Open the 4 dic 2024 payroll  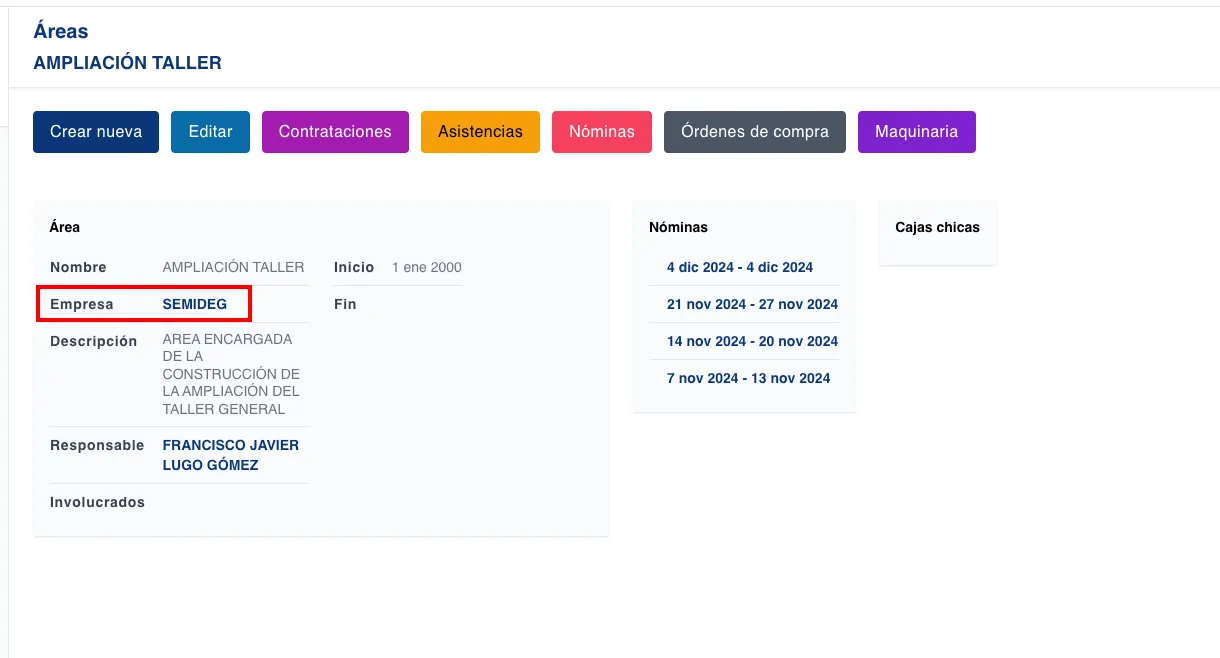point(740,267)
